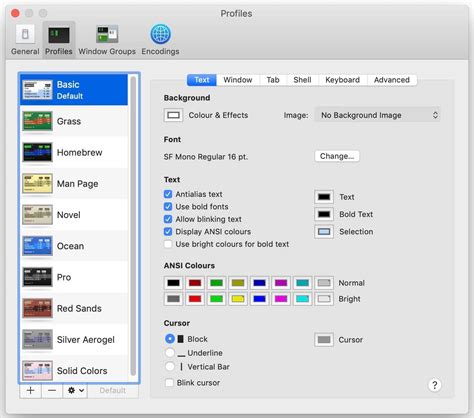Switch to the Window tab

pyautogui.click(x=238, y=80)
